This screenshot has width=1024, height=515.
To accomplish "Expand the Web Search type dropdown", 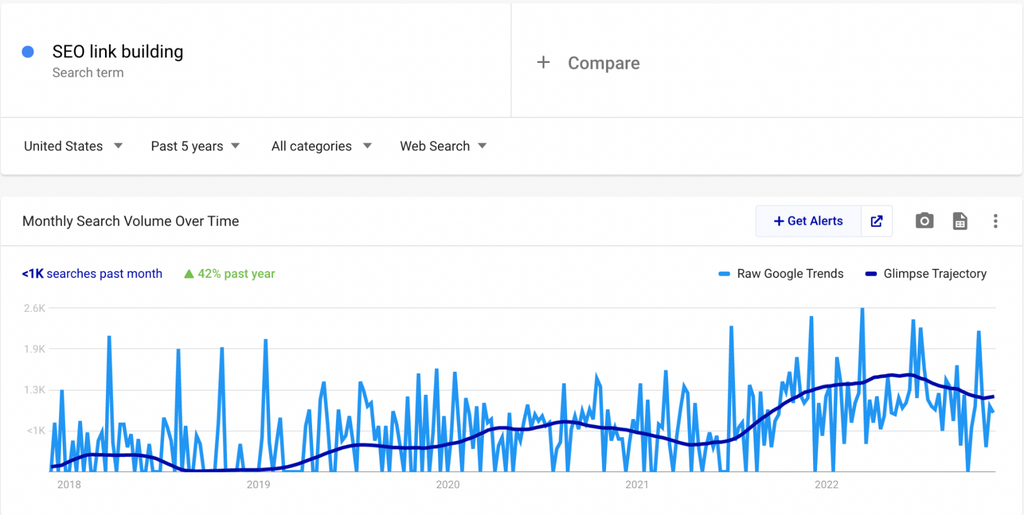I will tap(443, 146).
